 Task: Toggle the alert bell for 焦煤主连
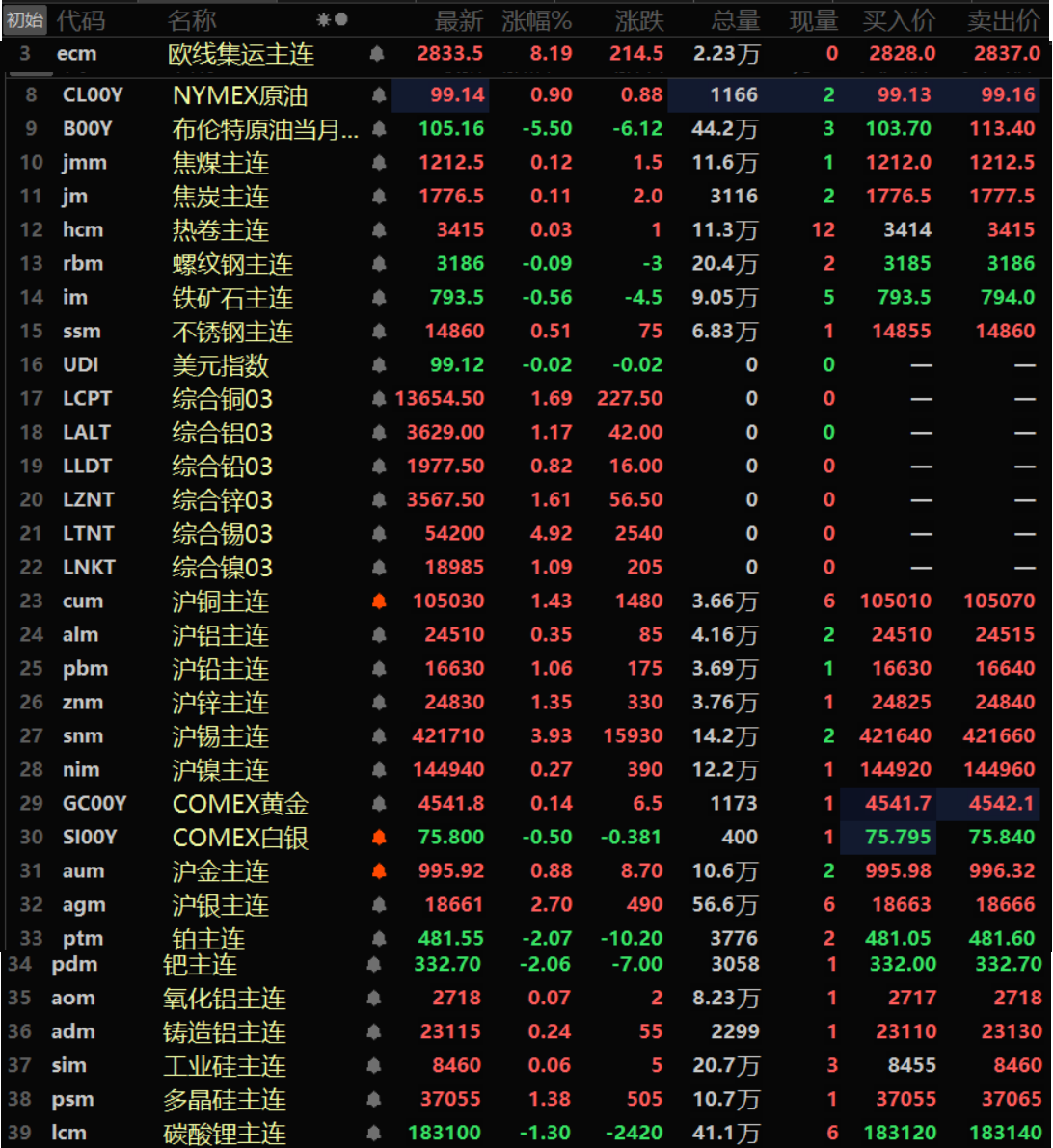[379, 163]
